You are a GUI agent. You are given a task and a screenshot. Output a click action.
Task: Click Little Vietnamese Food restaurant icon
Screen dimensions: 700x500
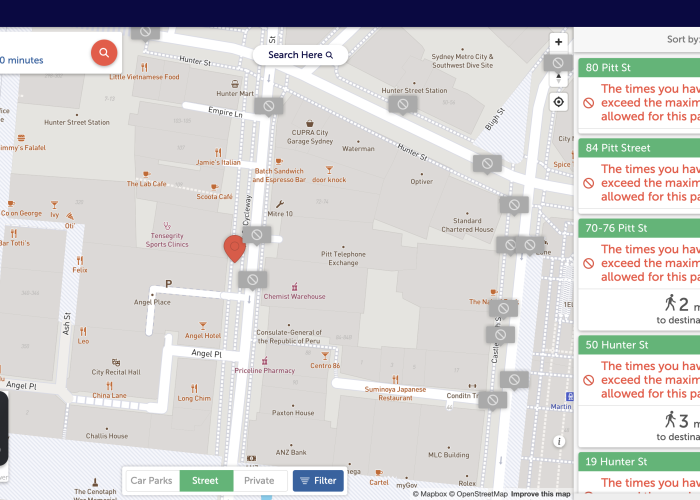coord(144,67)
